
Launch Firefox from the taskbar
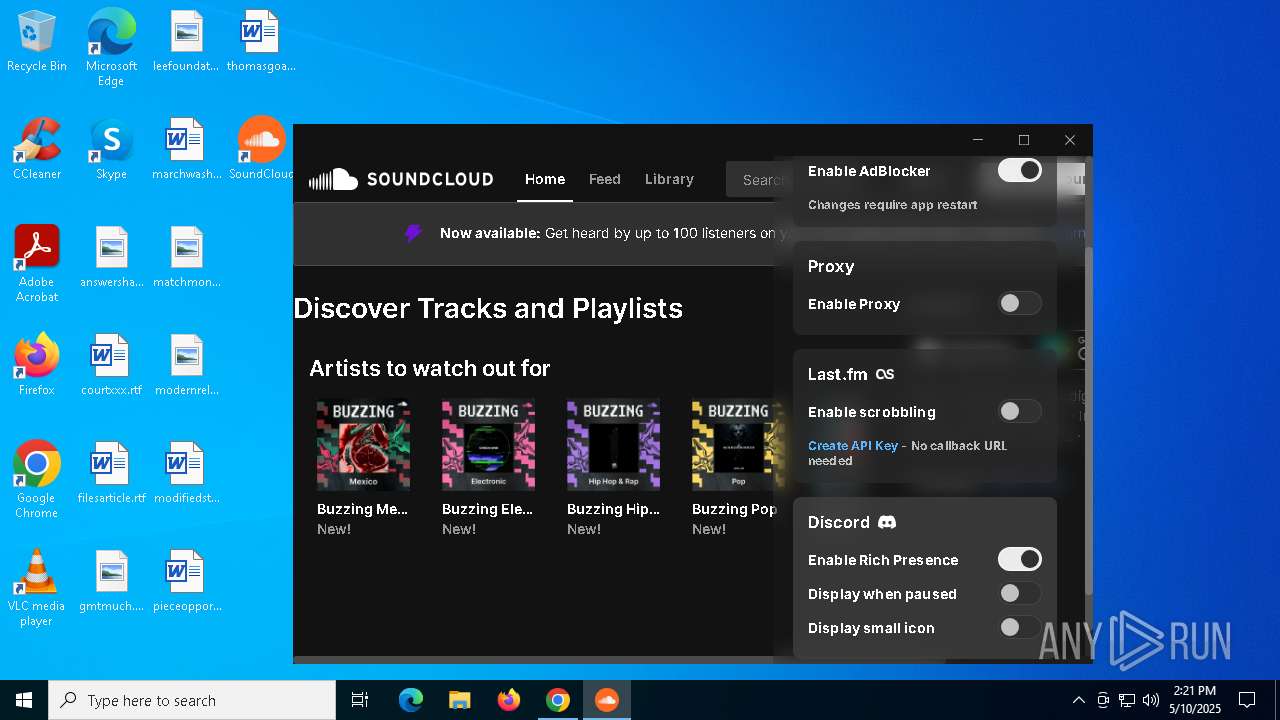pyautogui.click(x=509, y=700)
